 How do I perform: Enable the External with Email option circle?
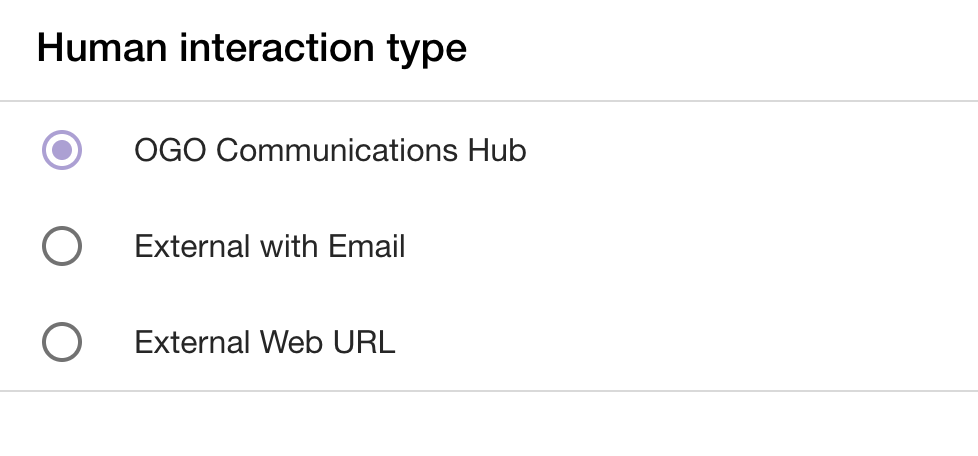62,246
